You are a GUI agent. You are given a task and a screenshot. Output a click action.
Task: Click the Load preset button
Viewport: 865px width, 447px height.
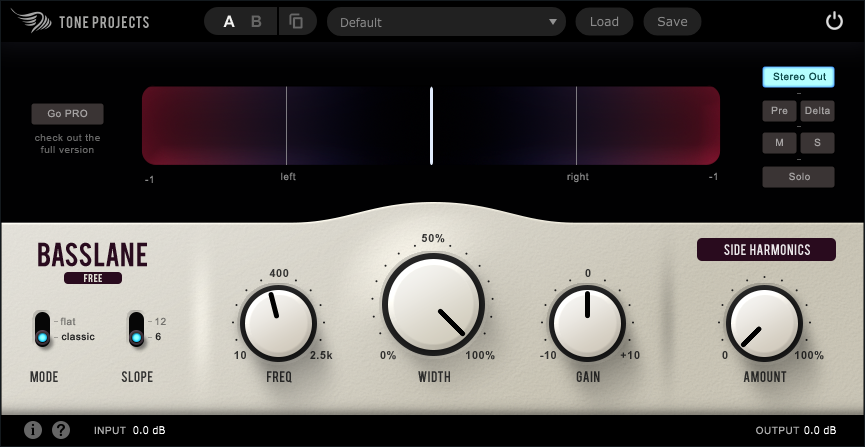[x=604, y=21]
